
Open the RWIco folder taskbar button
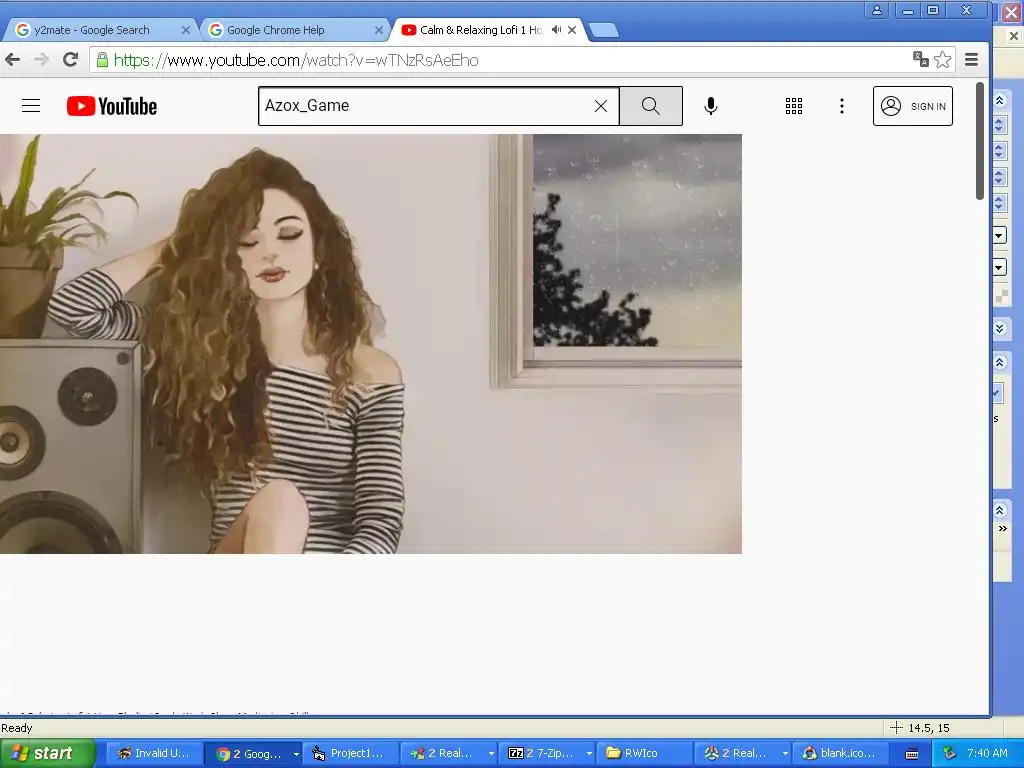point(643,753)
